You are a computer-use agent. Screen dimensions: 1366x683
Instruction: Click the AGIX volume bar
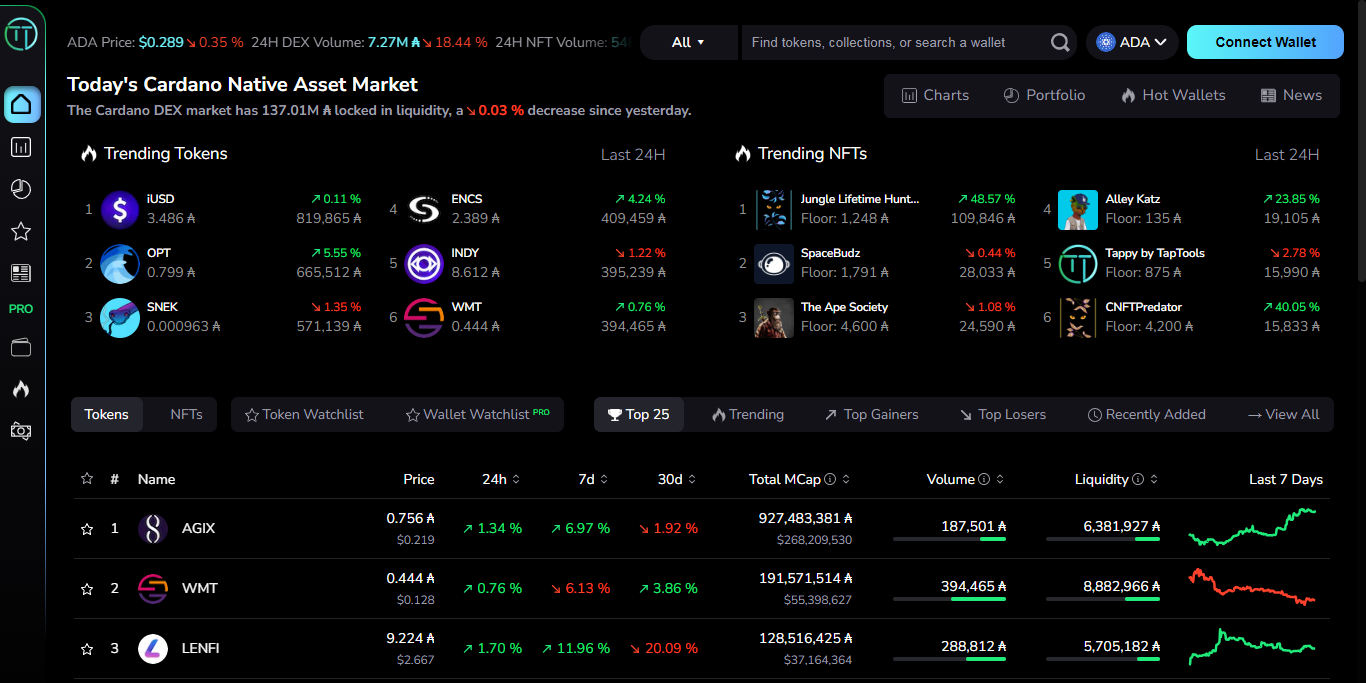(x=949, y=539)
